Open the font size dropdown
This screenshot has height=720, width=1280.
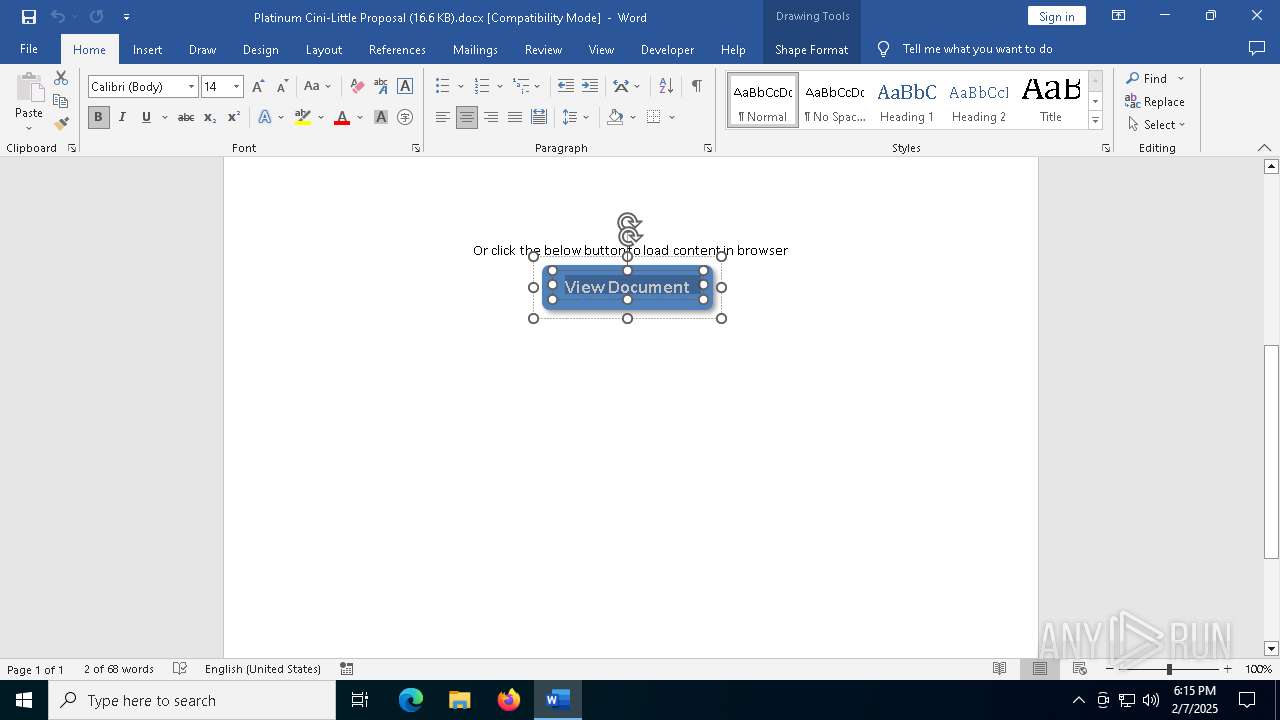pyautogui.click(x=236, y=87)
